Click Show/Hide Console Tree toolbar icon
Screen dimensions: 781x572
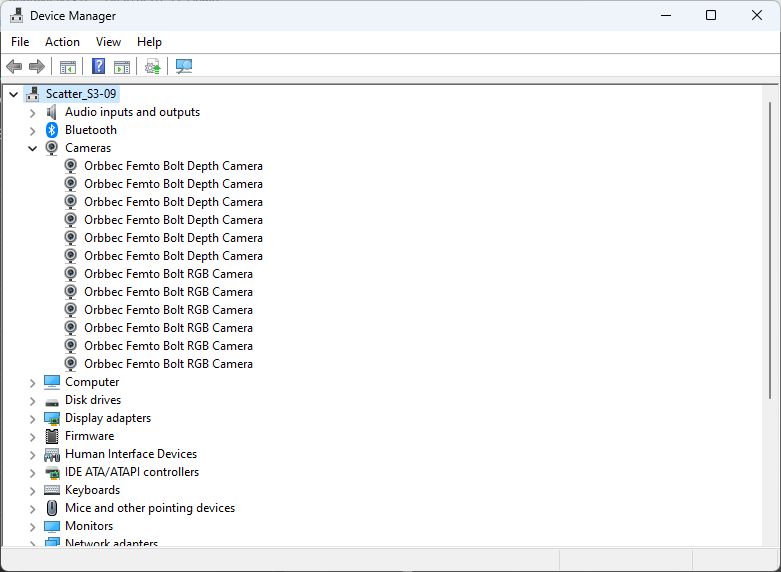[68, 67]
